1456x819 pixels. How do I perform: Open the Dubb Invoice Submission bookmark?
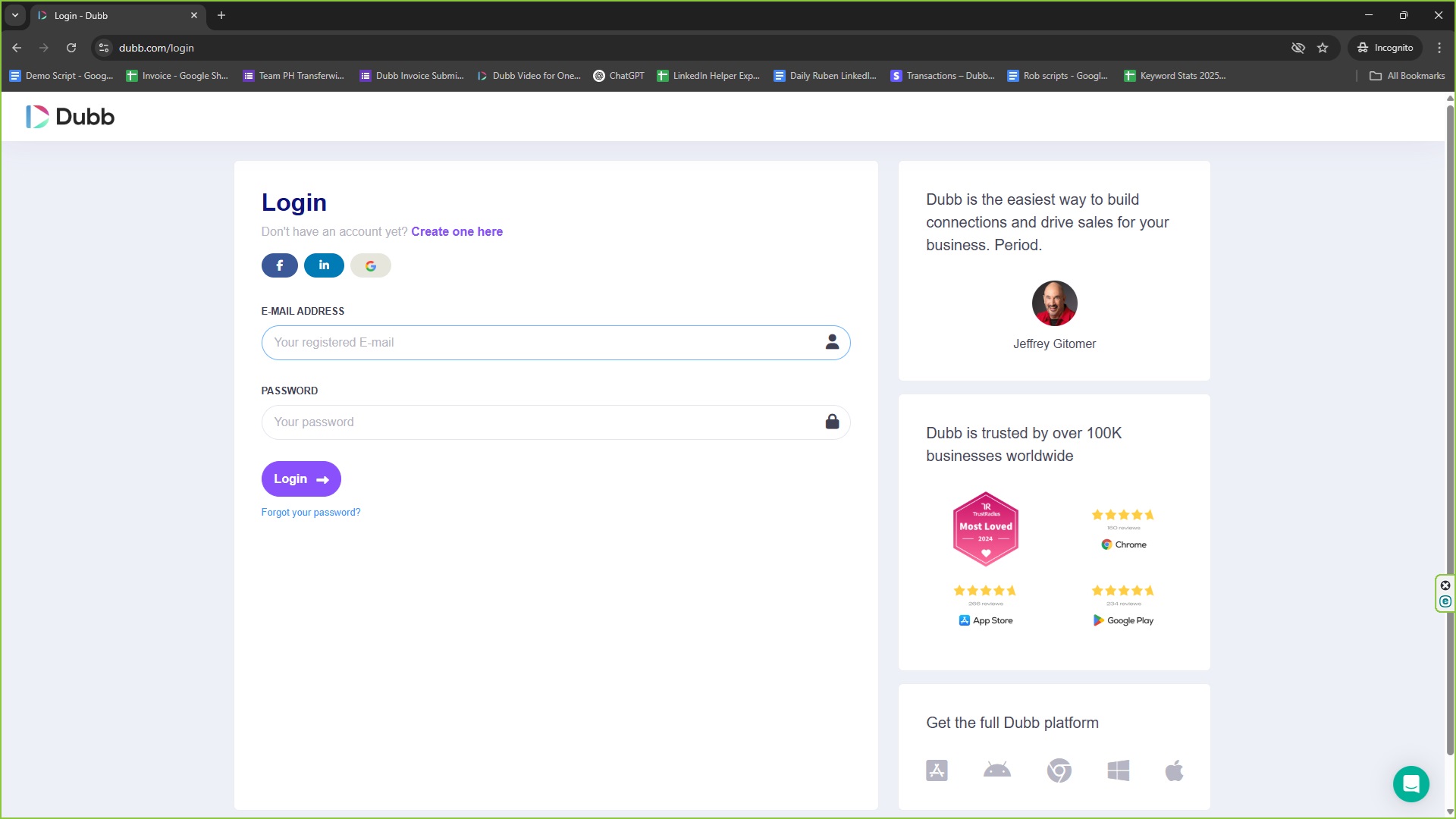tap(412, 76)
